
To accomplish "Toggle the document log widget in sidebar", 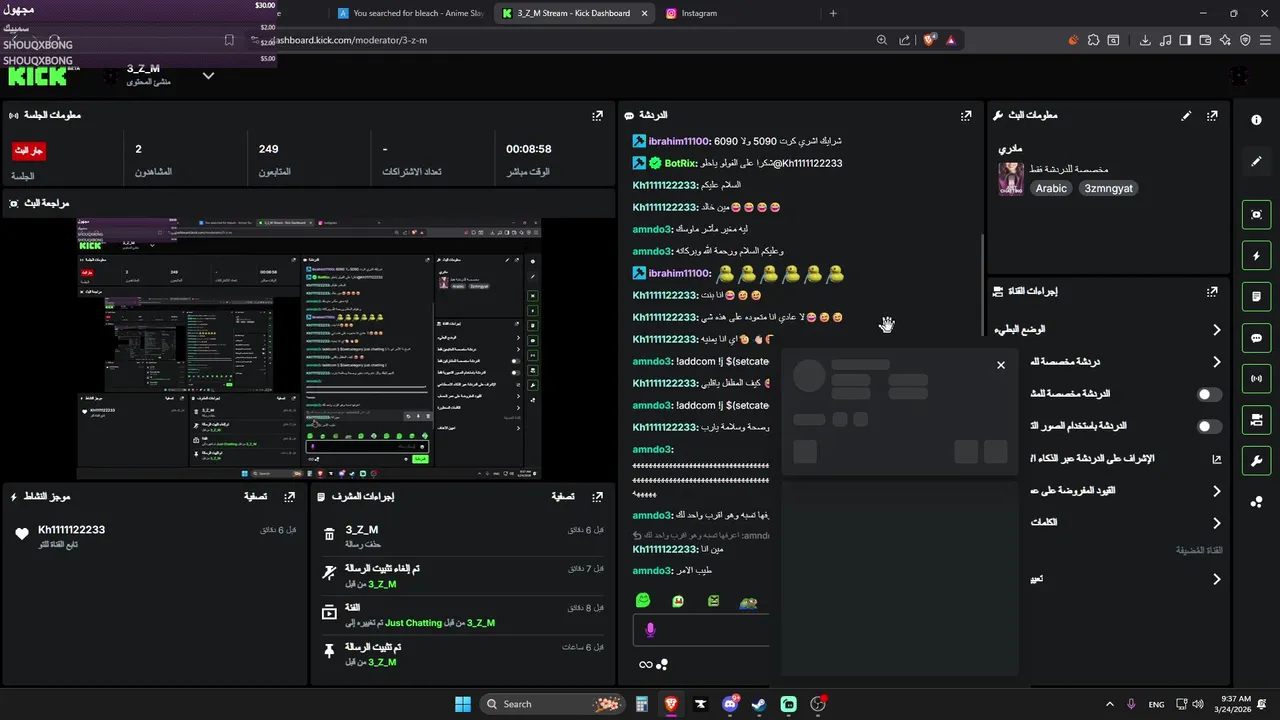I will click(1256, 297).
